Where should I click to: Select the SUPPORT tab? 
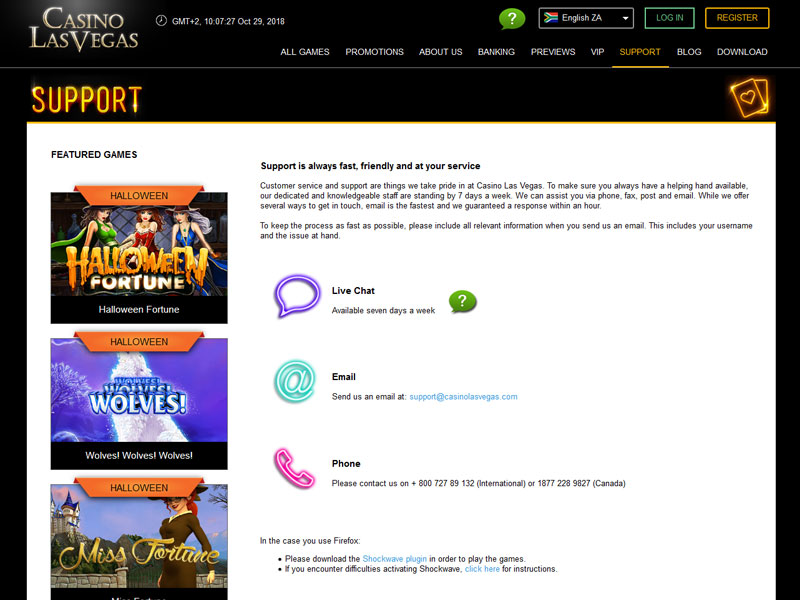click(x=640, y=52)
